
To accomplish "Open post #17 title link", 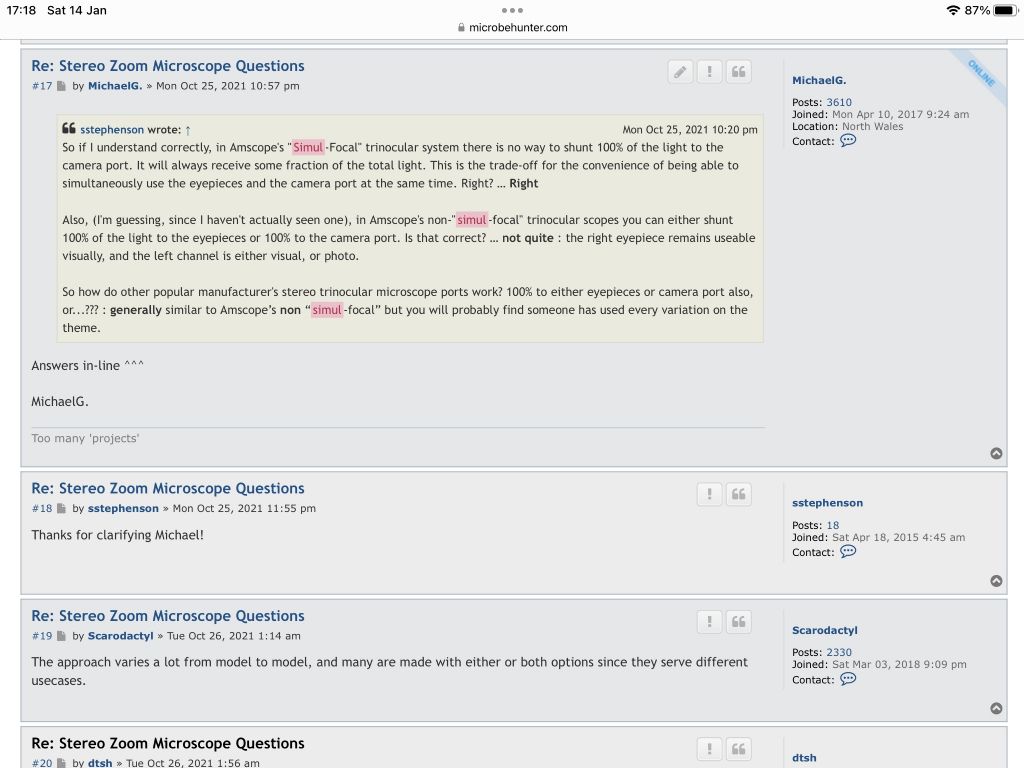I will 168,66.
